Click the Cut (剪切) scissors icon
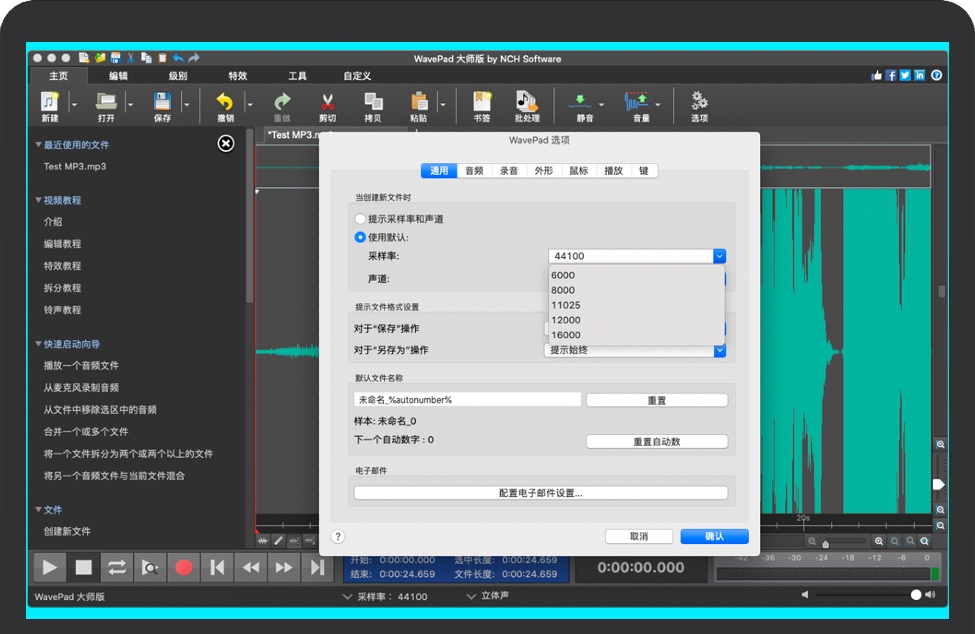Viewport: 975px width, 634px height. (327, 101)
